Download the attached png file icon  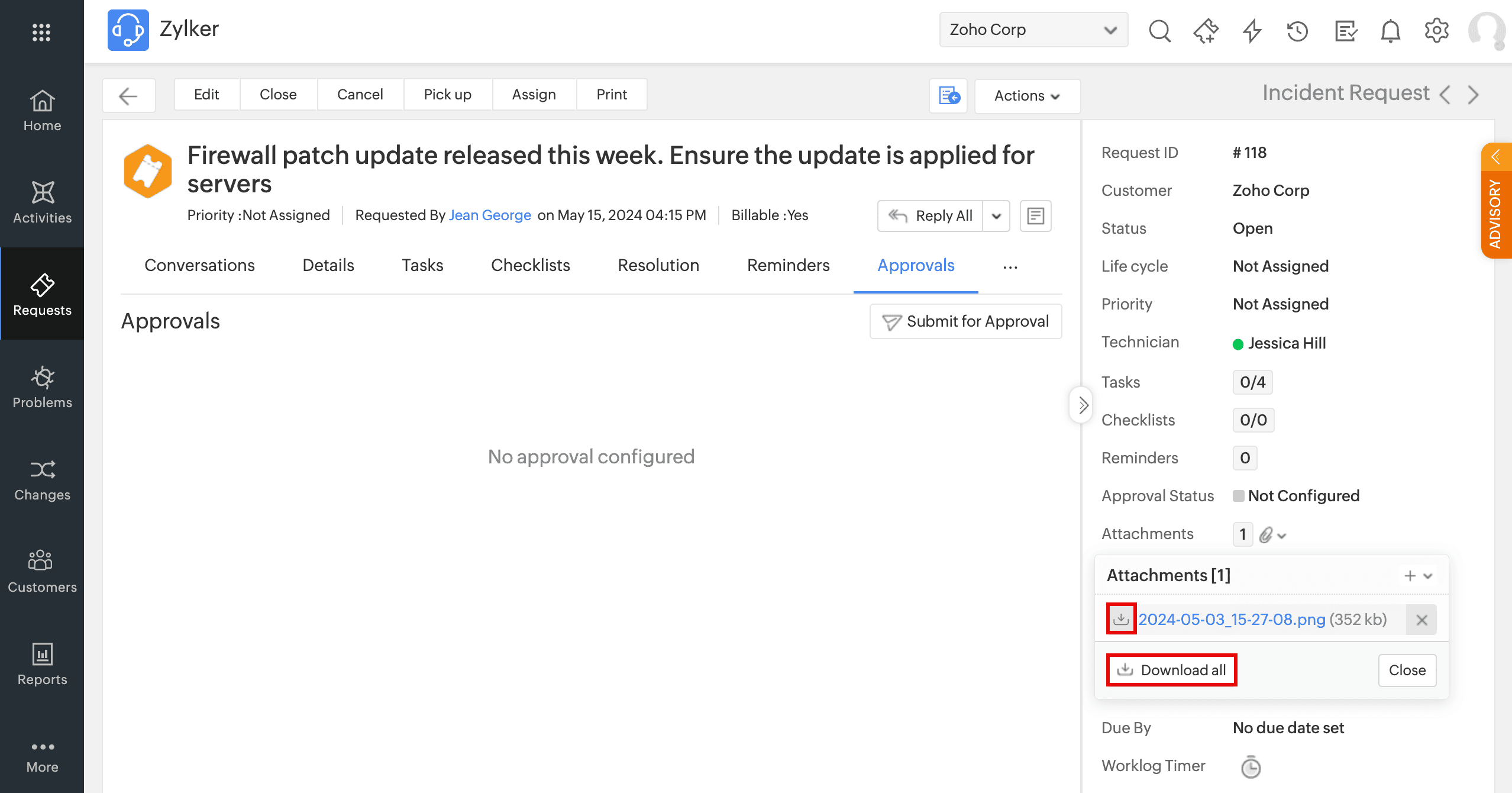pos(1121,619)
